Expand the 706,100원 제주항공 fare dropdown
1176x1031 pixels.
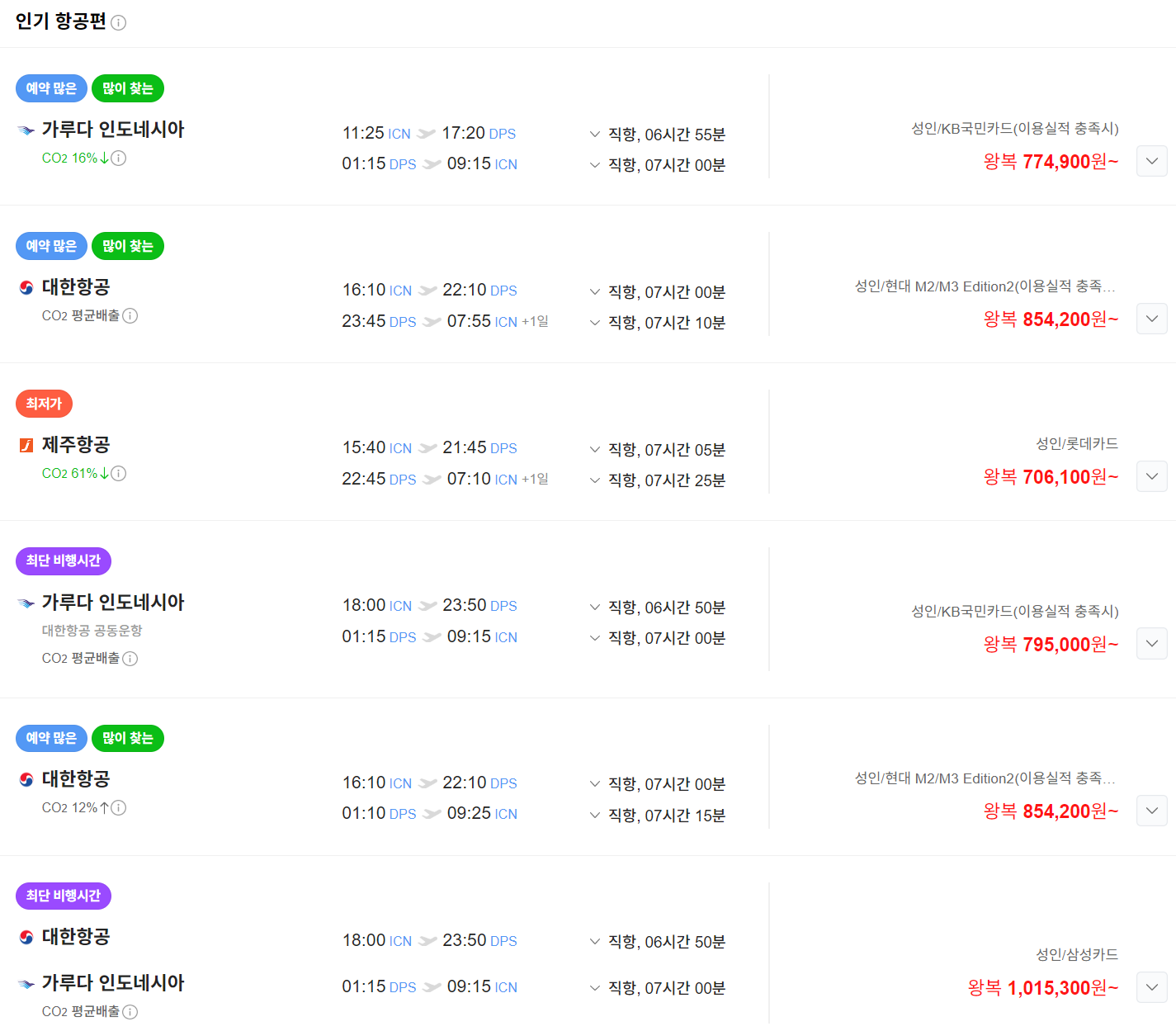tap(1151, 476)
